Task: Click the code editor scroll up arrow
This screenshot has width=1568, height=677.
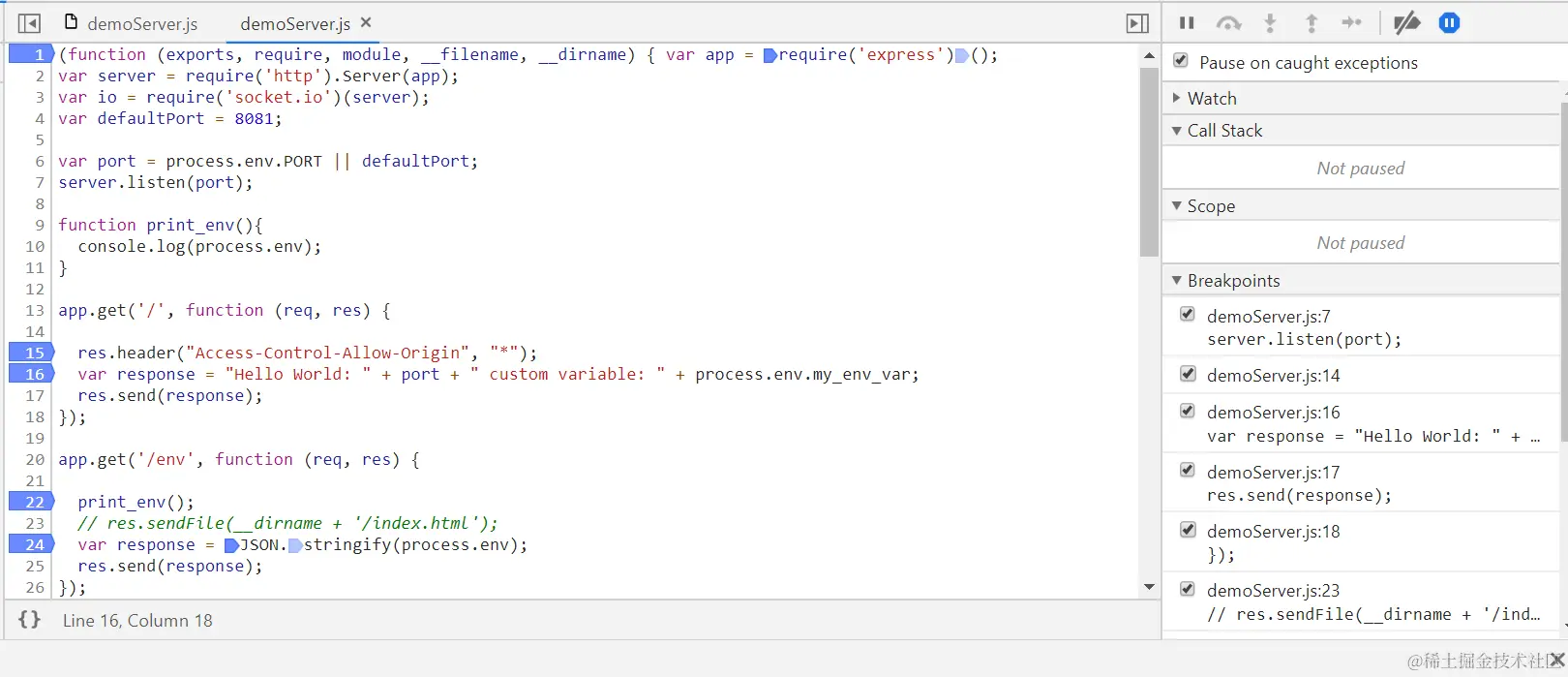Action: (x=1149, y=55)
